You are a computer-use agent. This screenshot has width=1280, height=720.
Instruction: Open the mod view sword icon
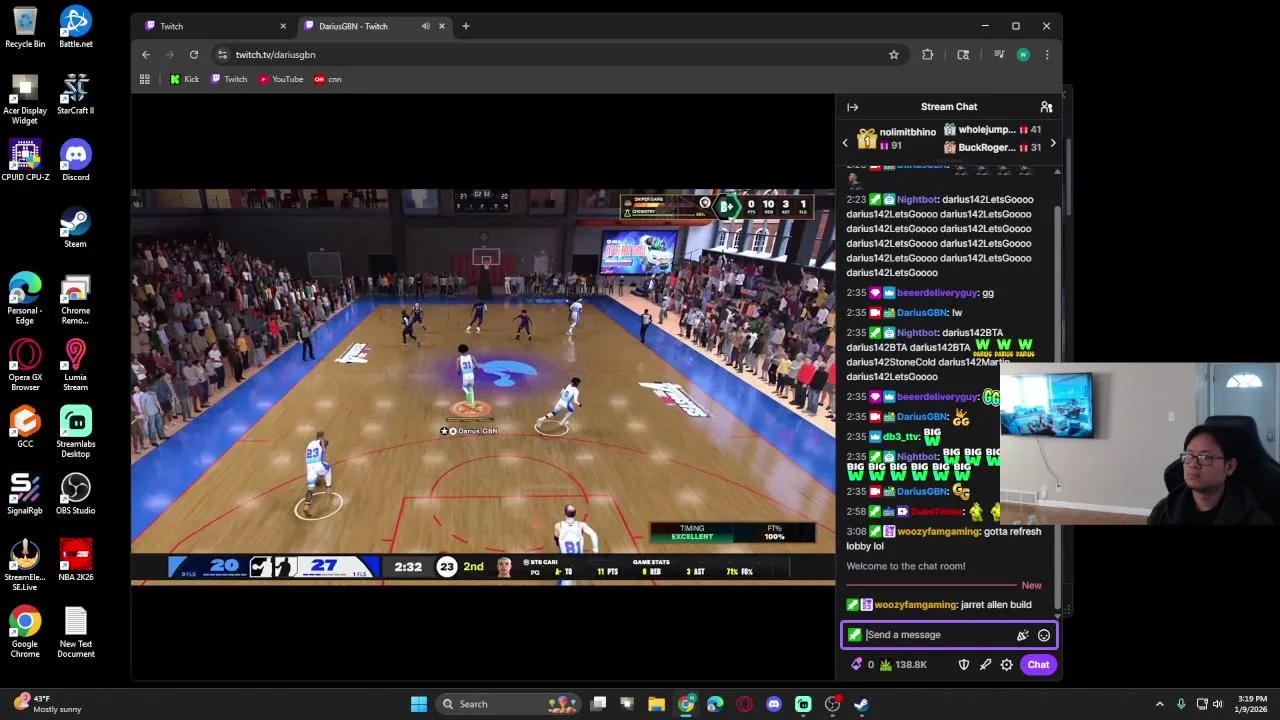click(x=985, y=664)
